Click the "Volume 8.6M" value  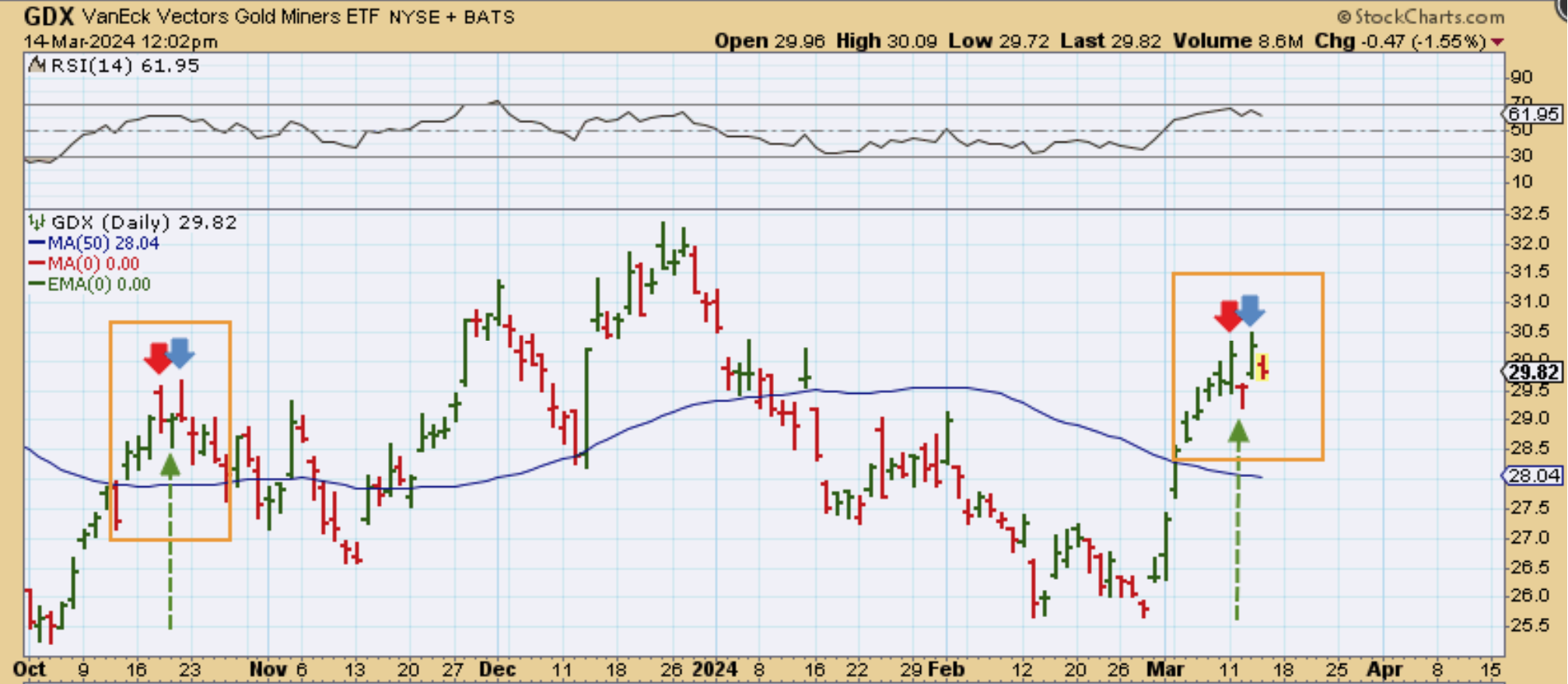pyautogui.click(x=1237, y=41)
